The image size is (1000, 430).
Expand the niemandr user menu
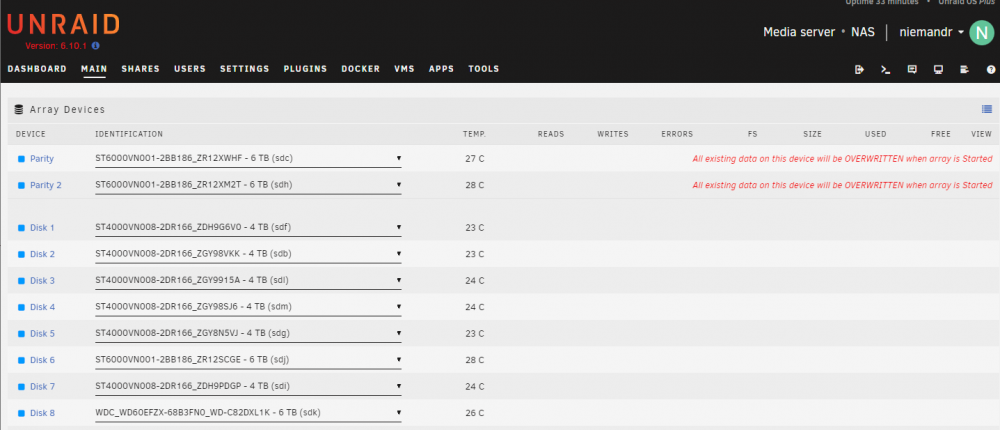click(x=931, y=32)
